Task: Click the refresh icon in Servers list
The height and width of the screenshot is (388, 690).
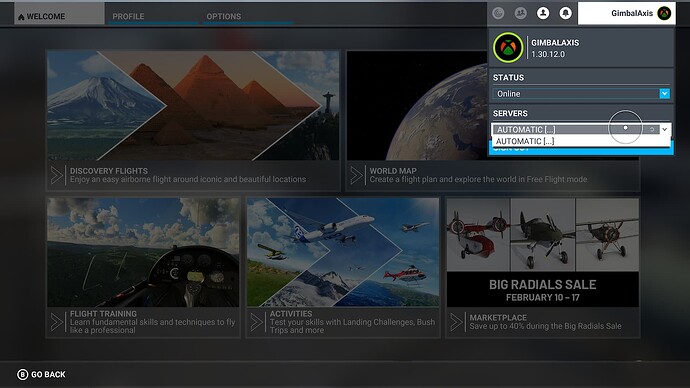Action: [652, 129]
